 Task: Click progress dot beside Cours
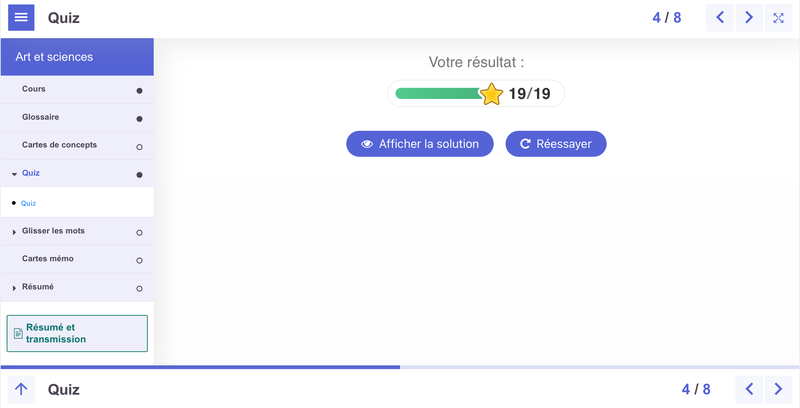click(x=139, y=91)
